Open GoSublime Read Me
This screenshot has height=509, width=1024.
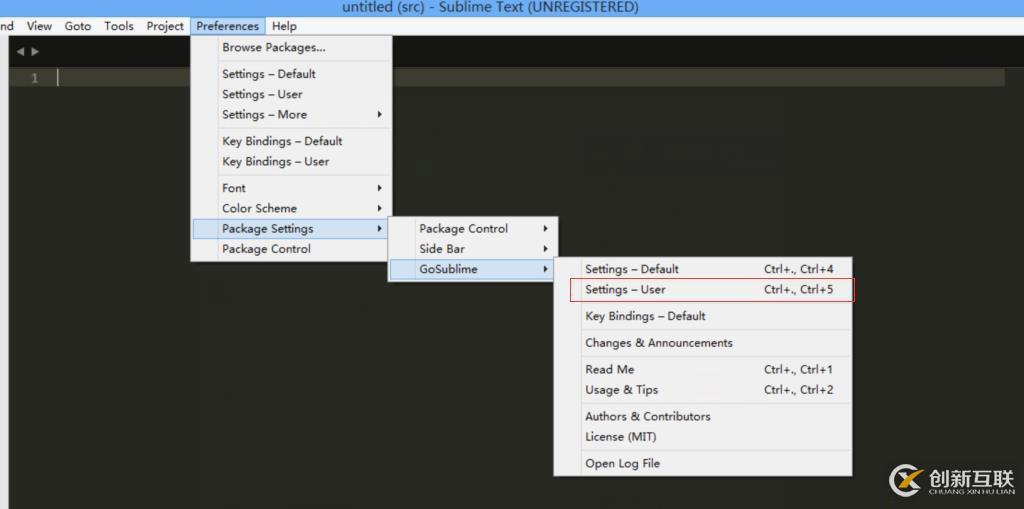click(x=703, y=370)
